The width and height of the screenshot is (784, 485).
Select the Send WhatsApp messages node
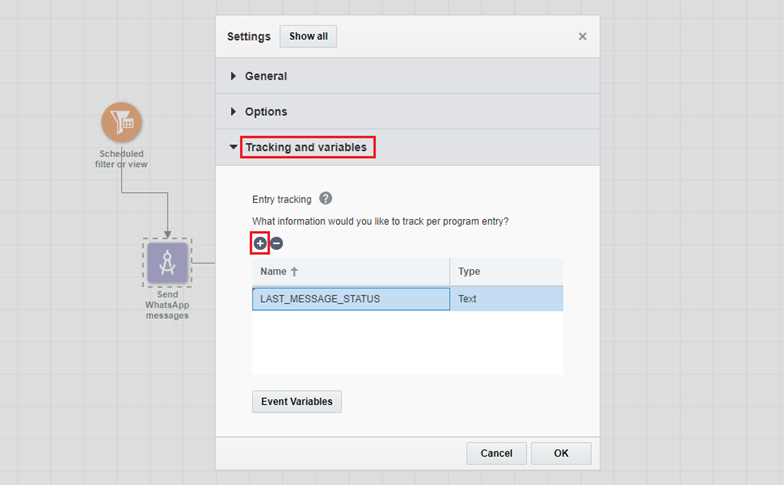click(x=168, y=262)
